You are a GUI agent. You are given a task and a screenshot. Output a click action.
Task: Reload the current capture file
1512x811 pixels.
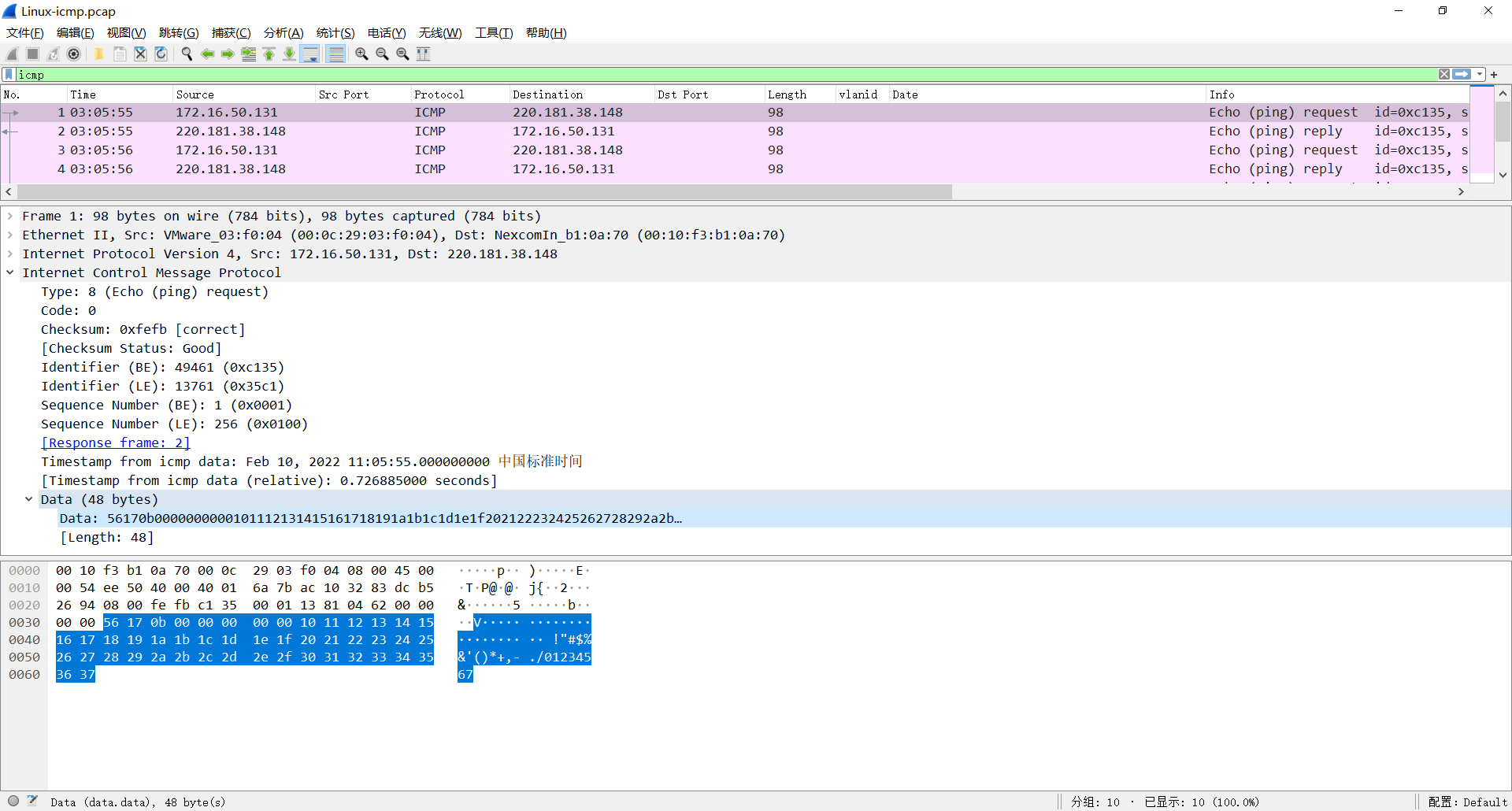tap(161, 54)
